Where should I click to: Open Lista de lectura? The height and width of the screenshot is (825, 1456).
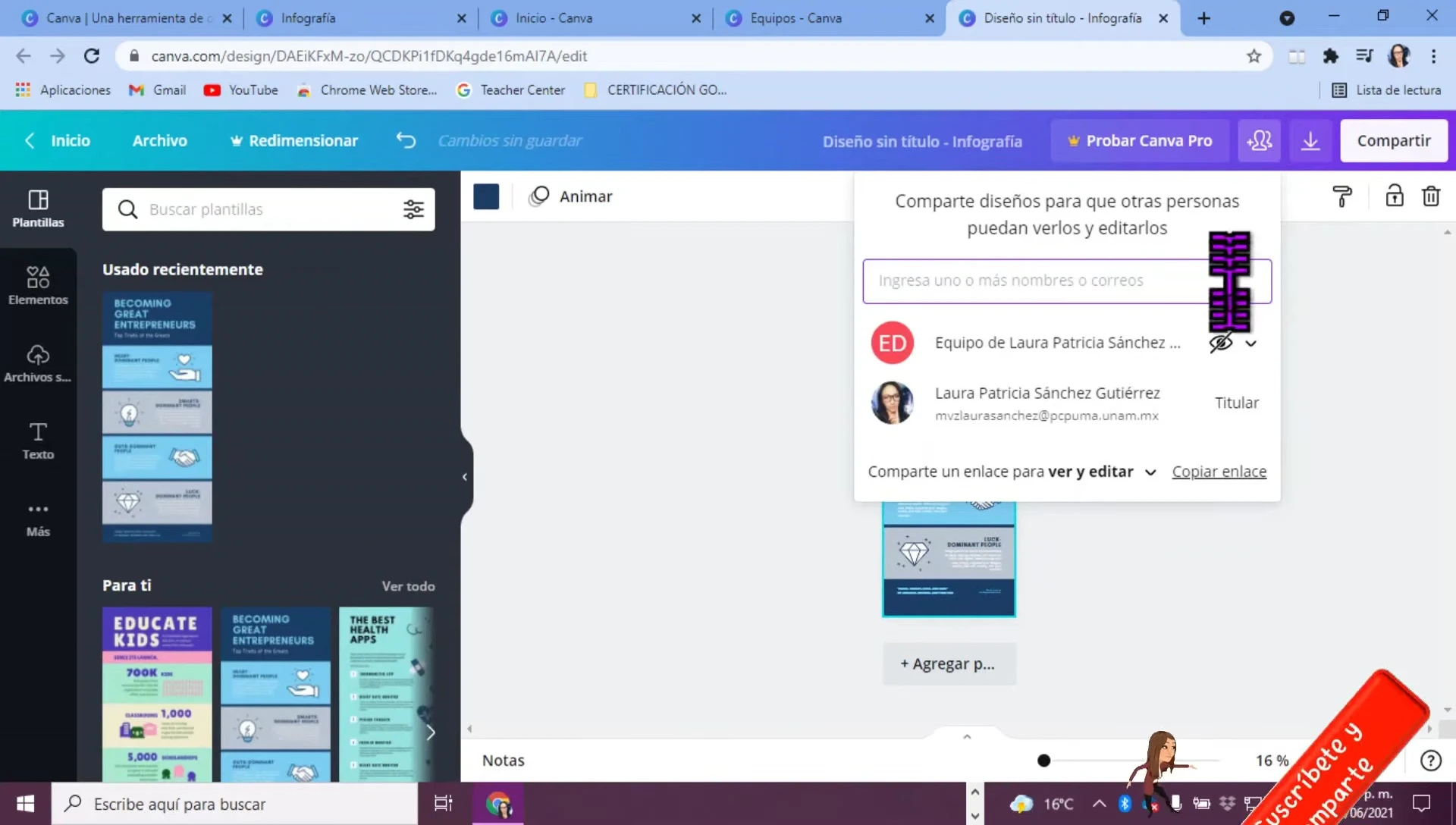pos(1386,90)
